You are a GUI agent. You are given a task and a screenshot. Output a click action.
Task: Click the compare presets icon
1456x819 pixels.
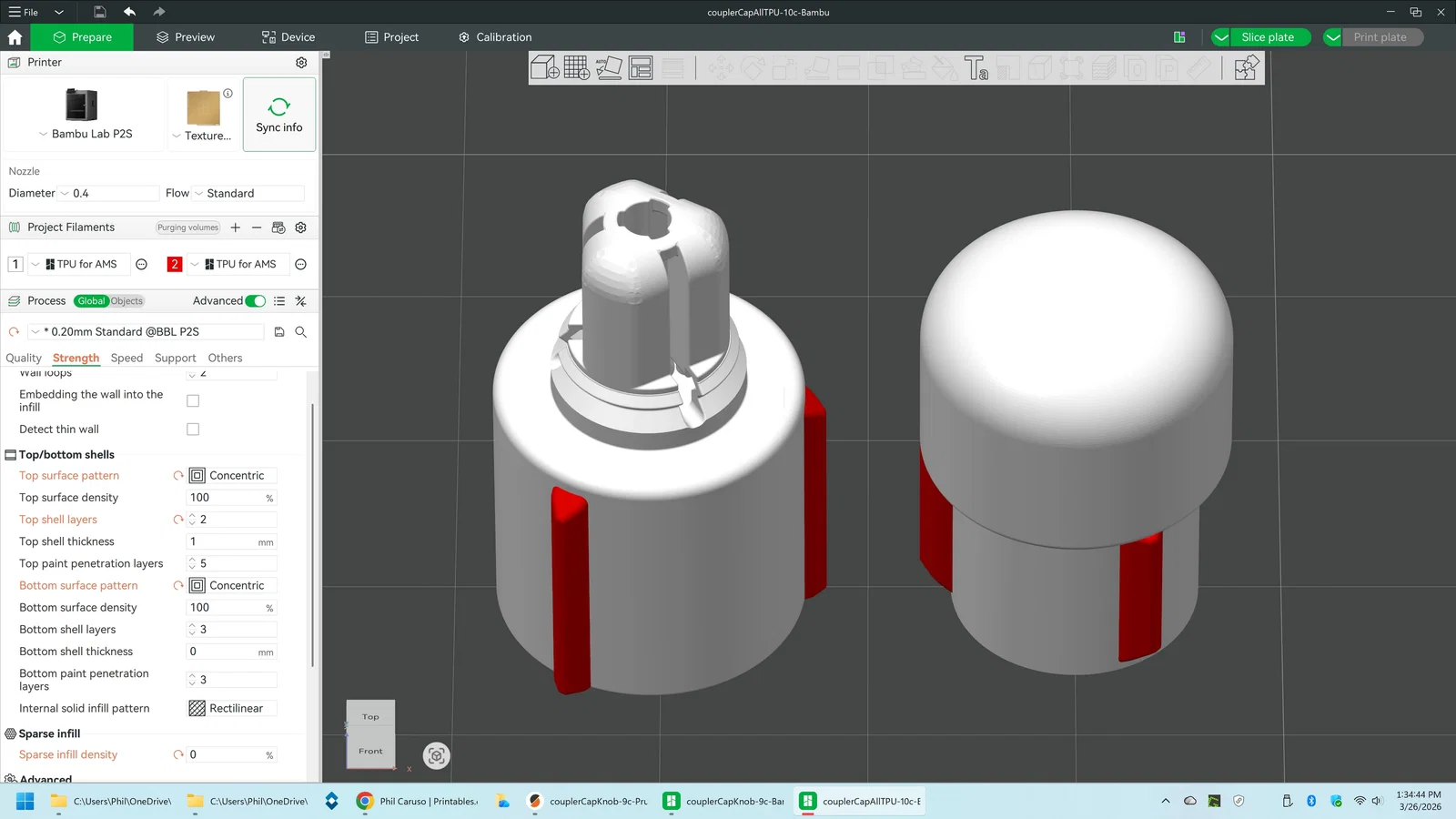[301, 301]
